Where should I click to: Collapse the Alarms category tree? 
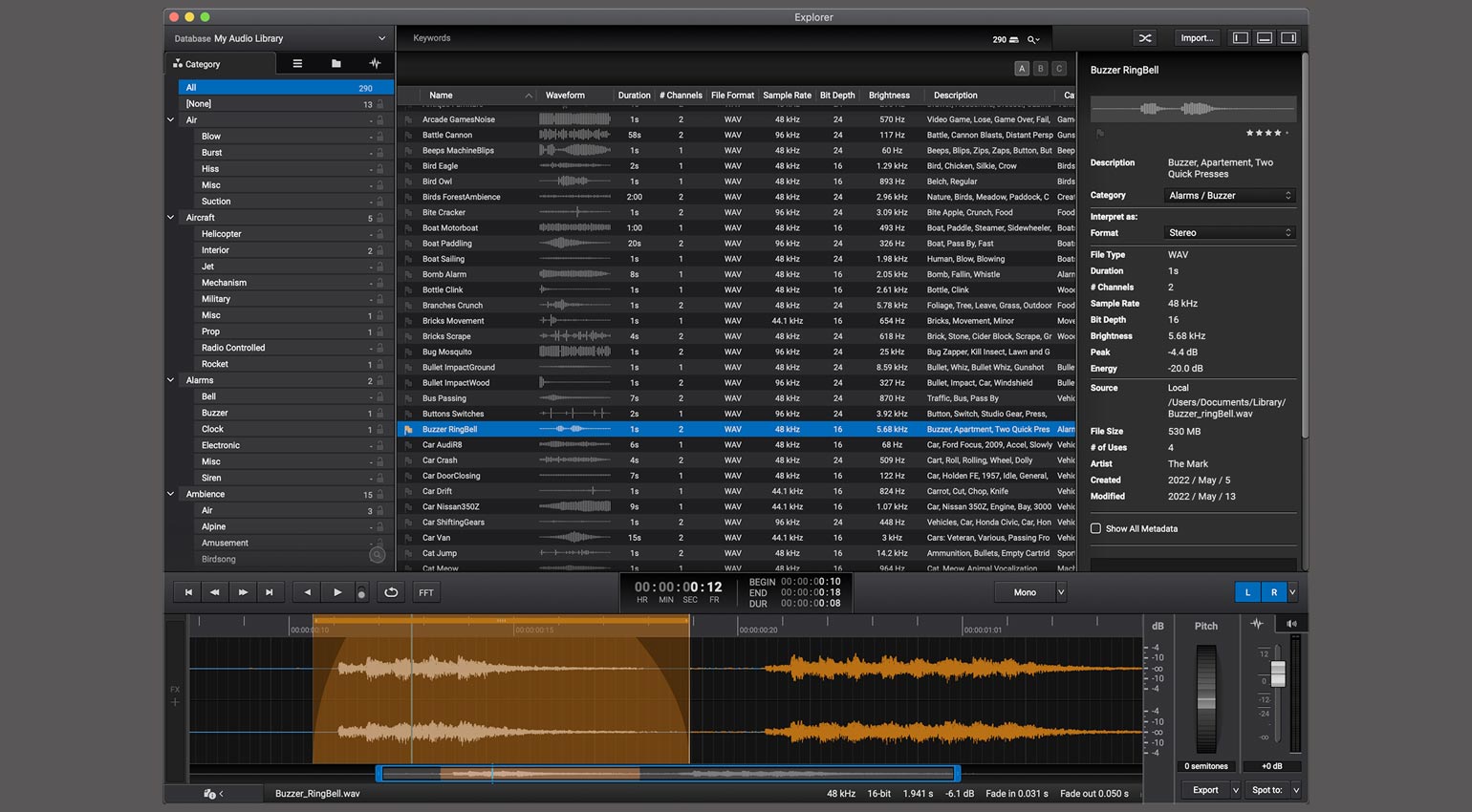click(x=171, y=380)
